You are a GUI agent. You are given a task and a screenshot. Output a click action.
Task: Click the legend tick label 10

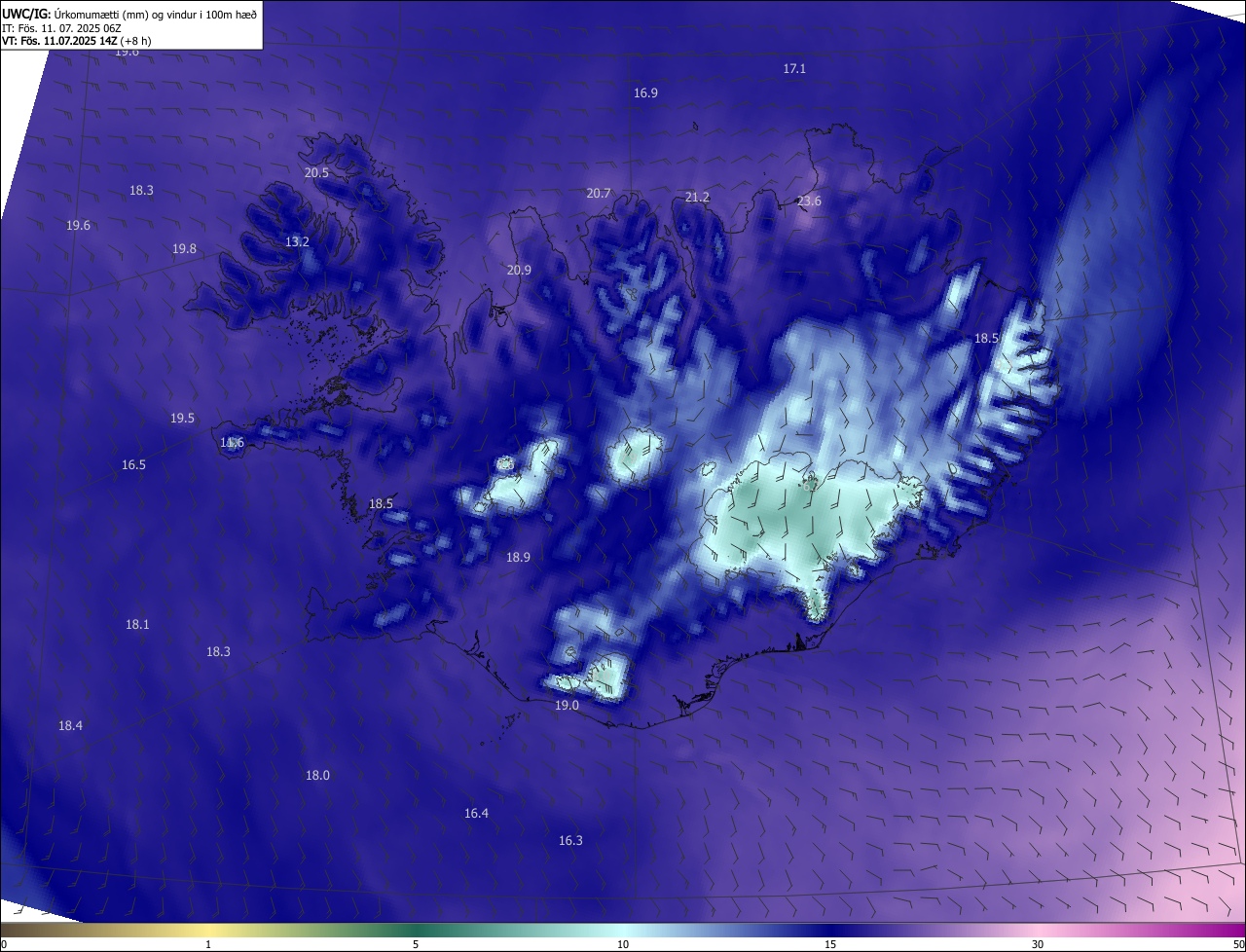[623, 945]
